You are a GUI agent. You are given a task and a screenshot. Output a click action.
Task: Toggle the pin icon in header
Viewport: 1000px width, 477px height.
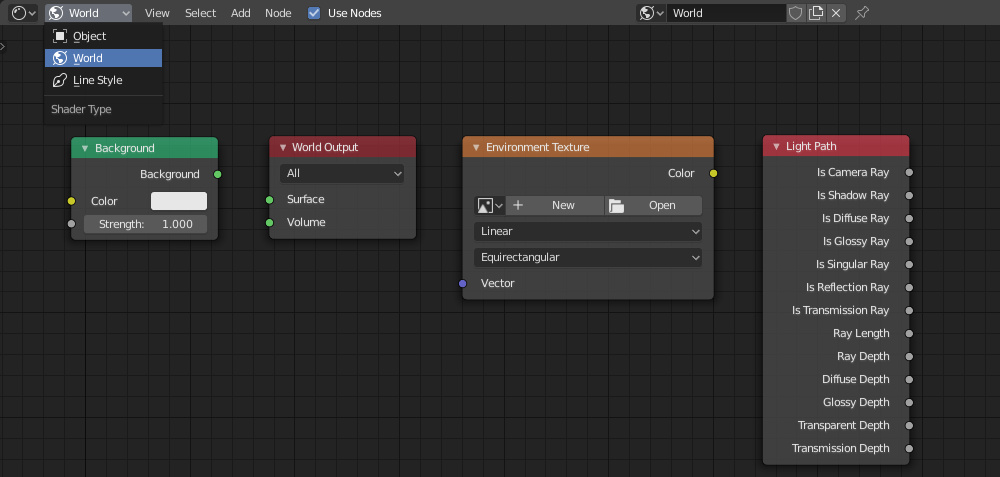(x=862, y=13)
